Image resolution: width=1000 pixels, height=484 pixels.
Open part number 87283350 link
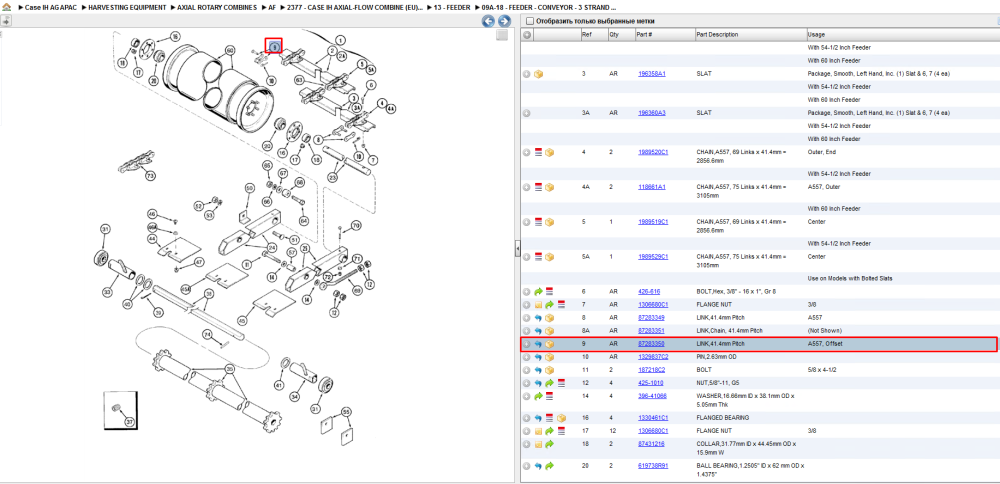[652, 344]
